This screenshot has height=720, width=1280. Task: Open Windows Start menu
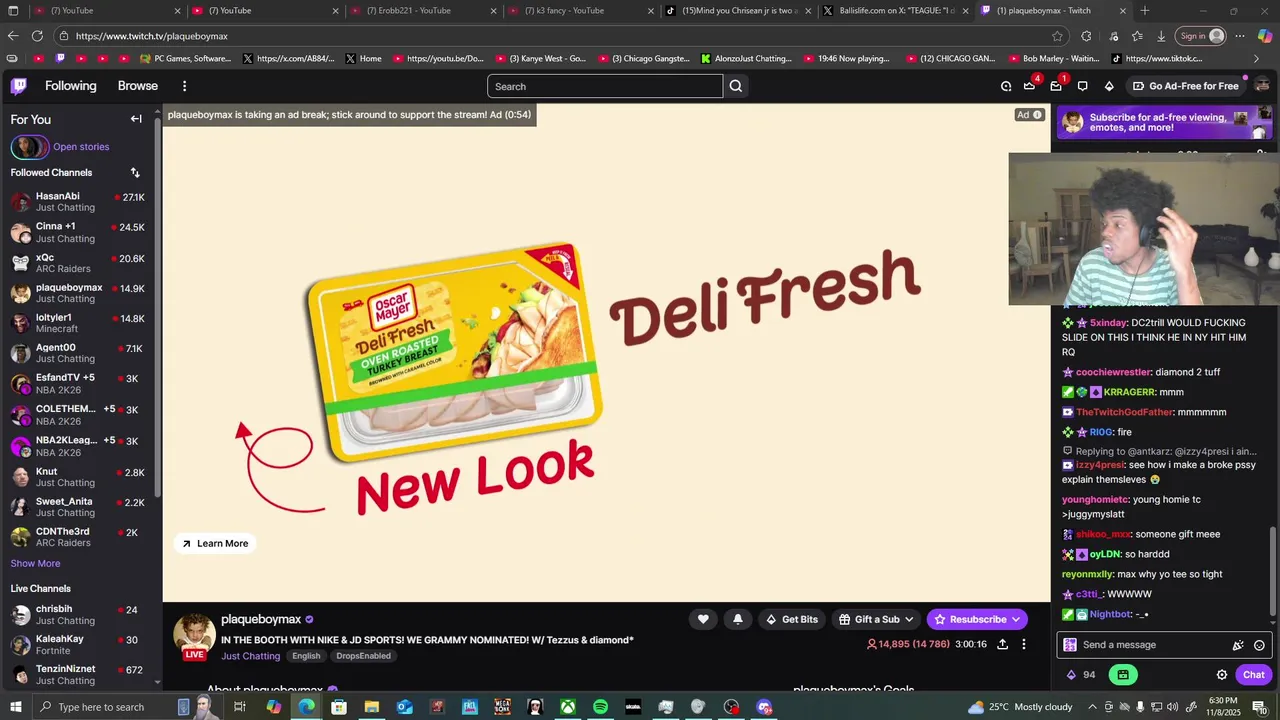[15, 707]
